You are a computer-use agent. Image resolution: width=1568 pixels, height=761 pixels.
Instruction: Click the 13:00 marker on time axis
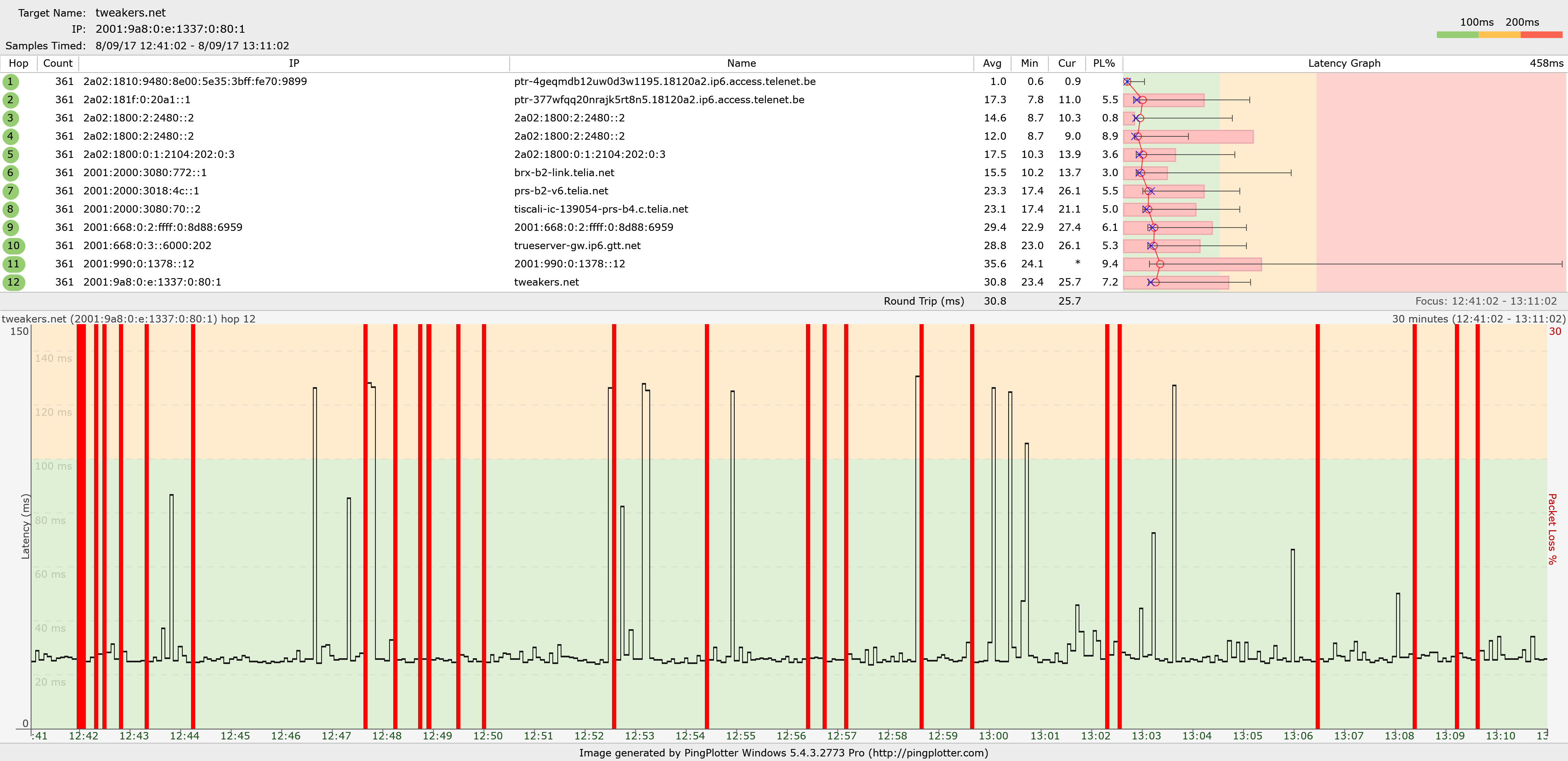993,735
